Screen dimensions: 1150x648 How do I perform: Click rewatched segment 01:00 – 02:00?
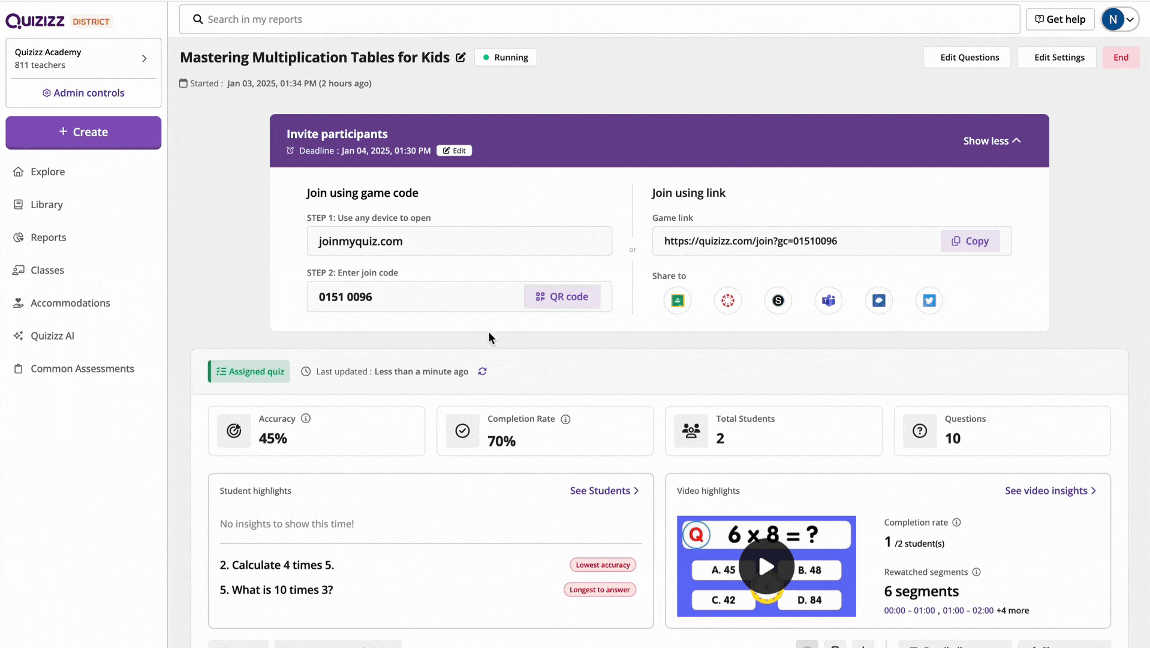(968, 611)
